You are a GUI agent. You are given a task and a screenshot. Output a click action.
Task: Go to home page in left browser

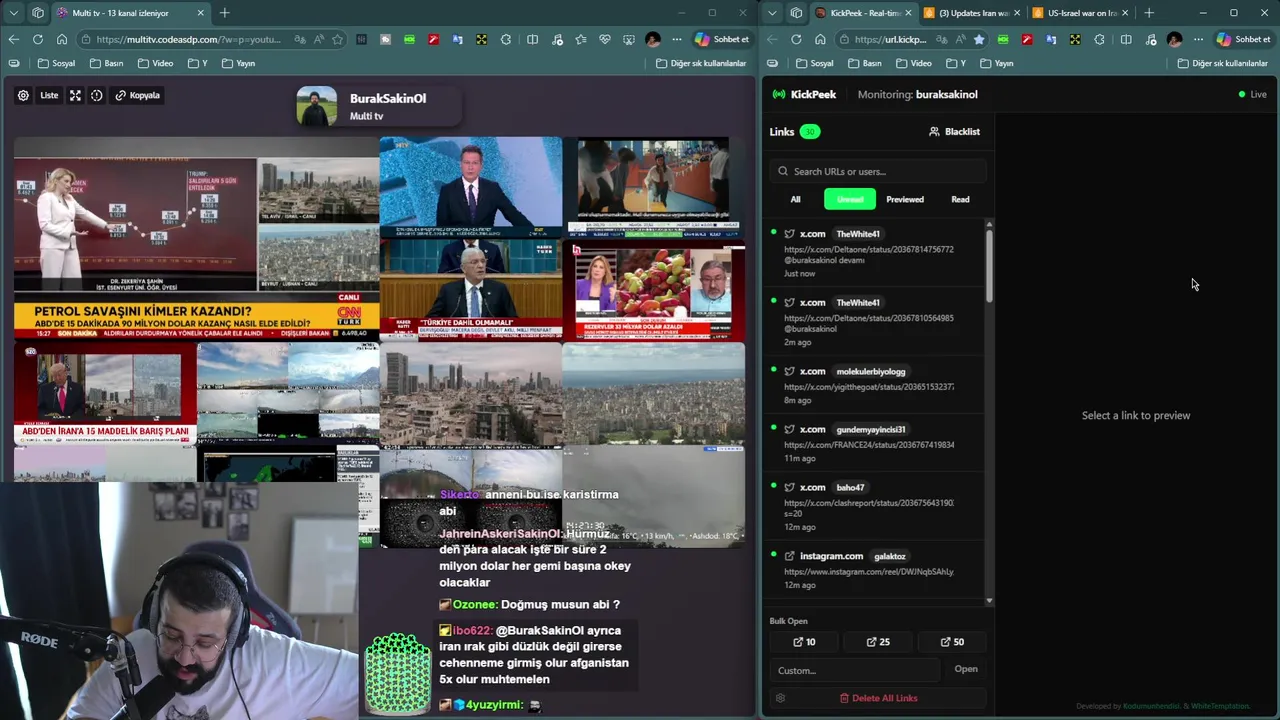62,39
